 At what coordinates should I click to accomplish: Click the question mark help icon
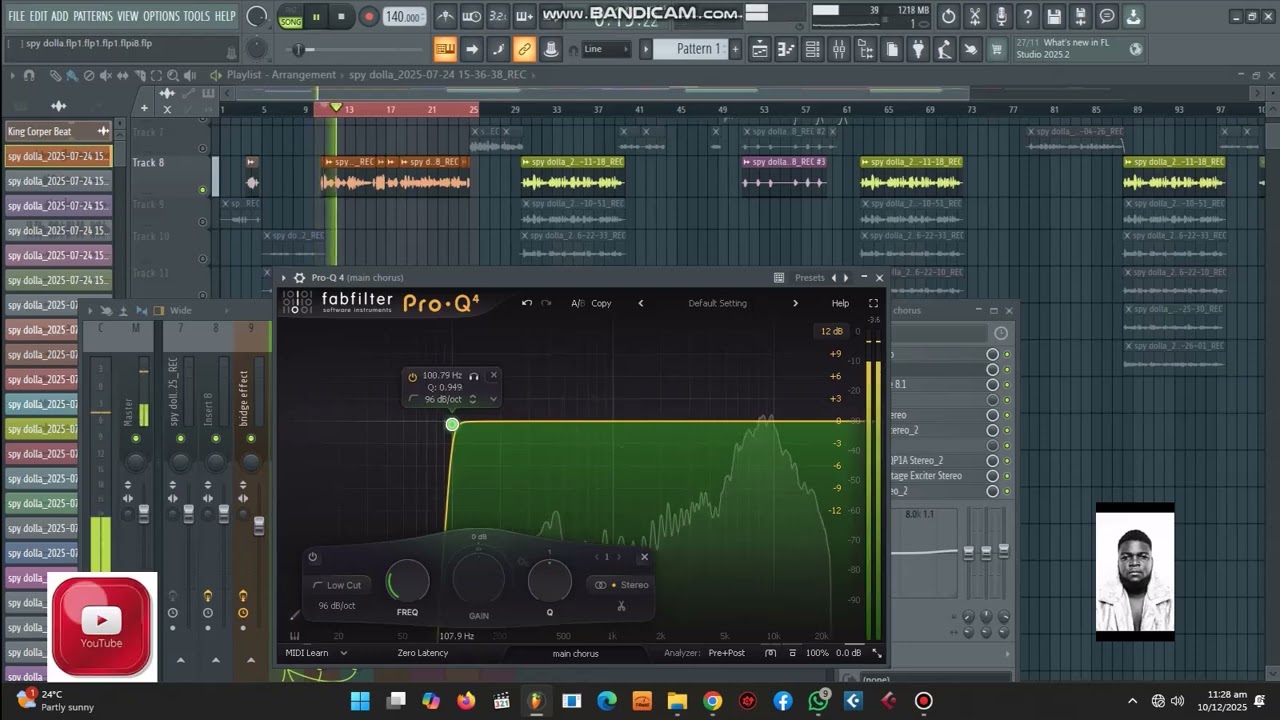tap(1027, 17)
